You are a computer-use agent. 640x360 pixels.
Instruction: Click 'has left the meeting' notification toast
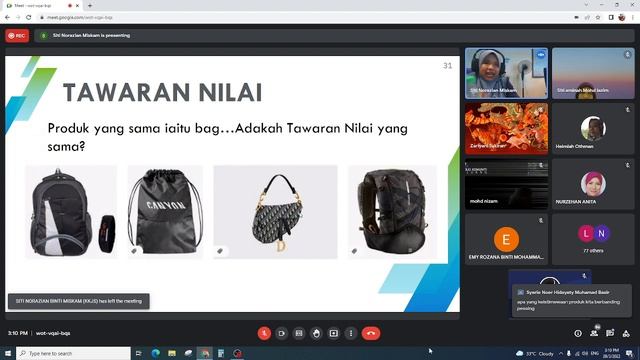(79, 301)
